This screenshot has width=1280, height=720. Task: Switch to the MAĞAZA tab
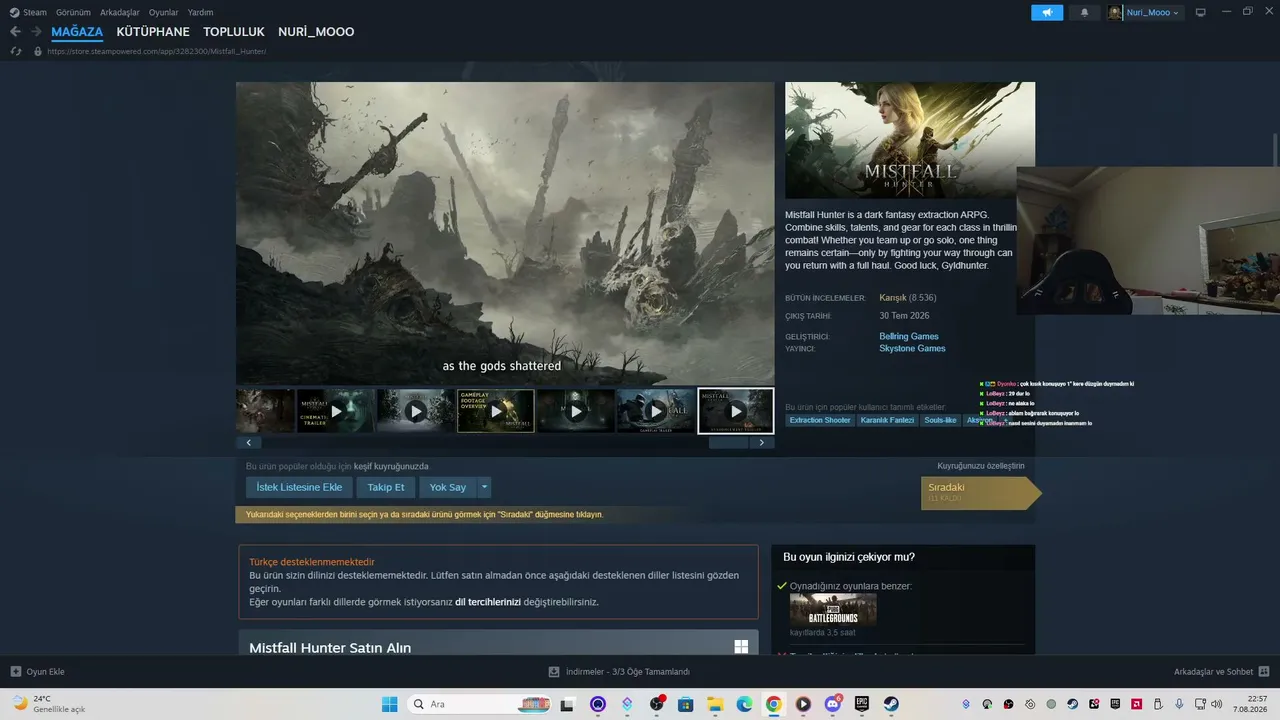coord(77,32)
